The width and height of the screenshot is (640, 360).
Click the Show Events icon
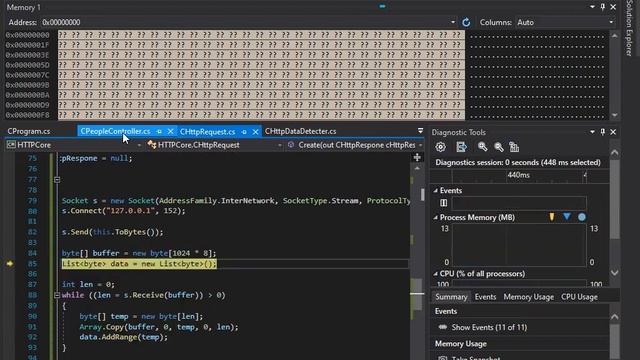442,327
